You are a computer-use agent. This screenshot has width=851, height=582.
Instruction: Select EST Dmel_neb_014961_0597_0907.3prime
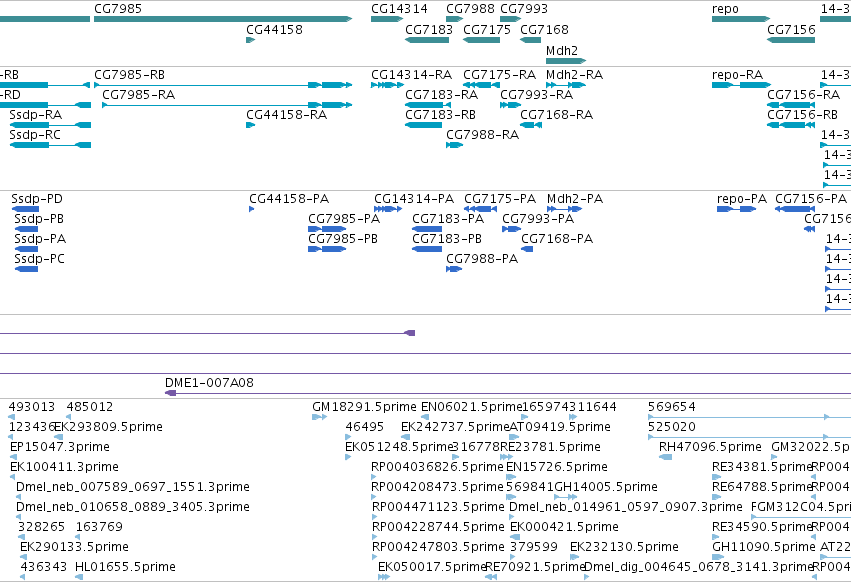(512, 517)
